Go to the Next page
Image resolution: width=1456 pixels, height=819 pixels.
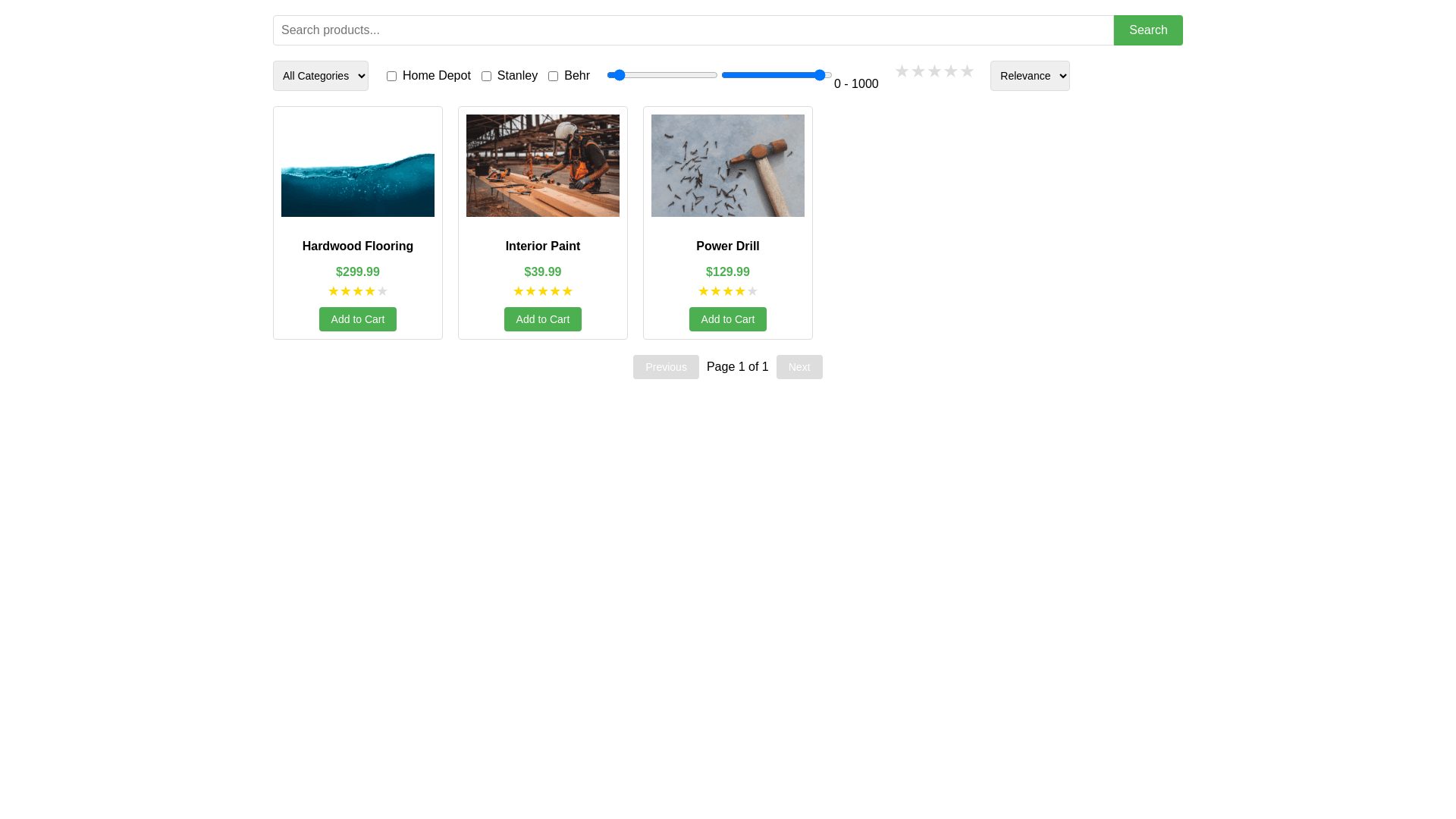(799, 367)
